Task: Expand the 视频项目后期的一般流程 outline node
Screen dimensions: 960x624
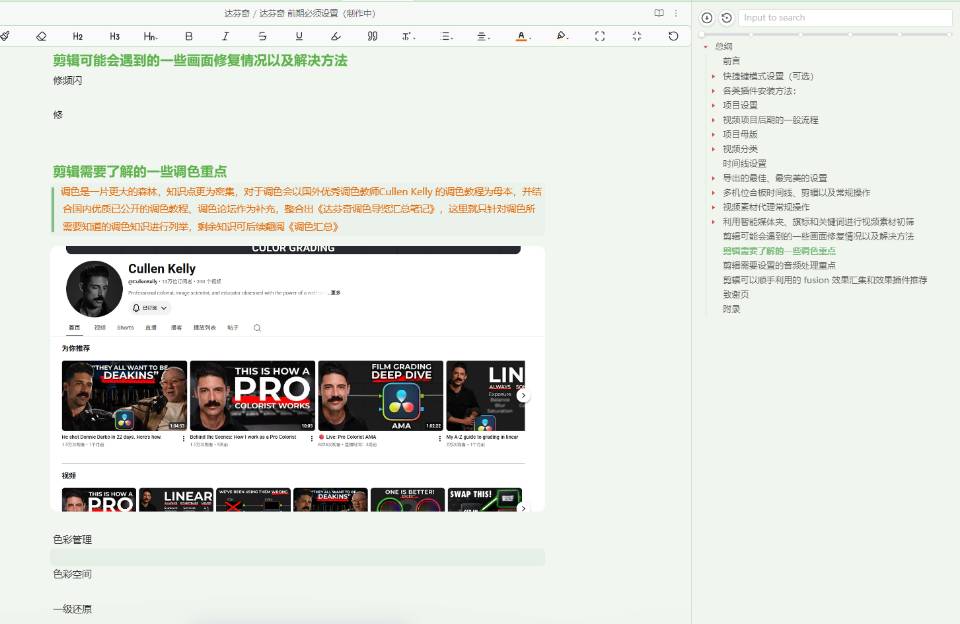Action: pos(713,120)
